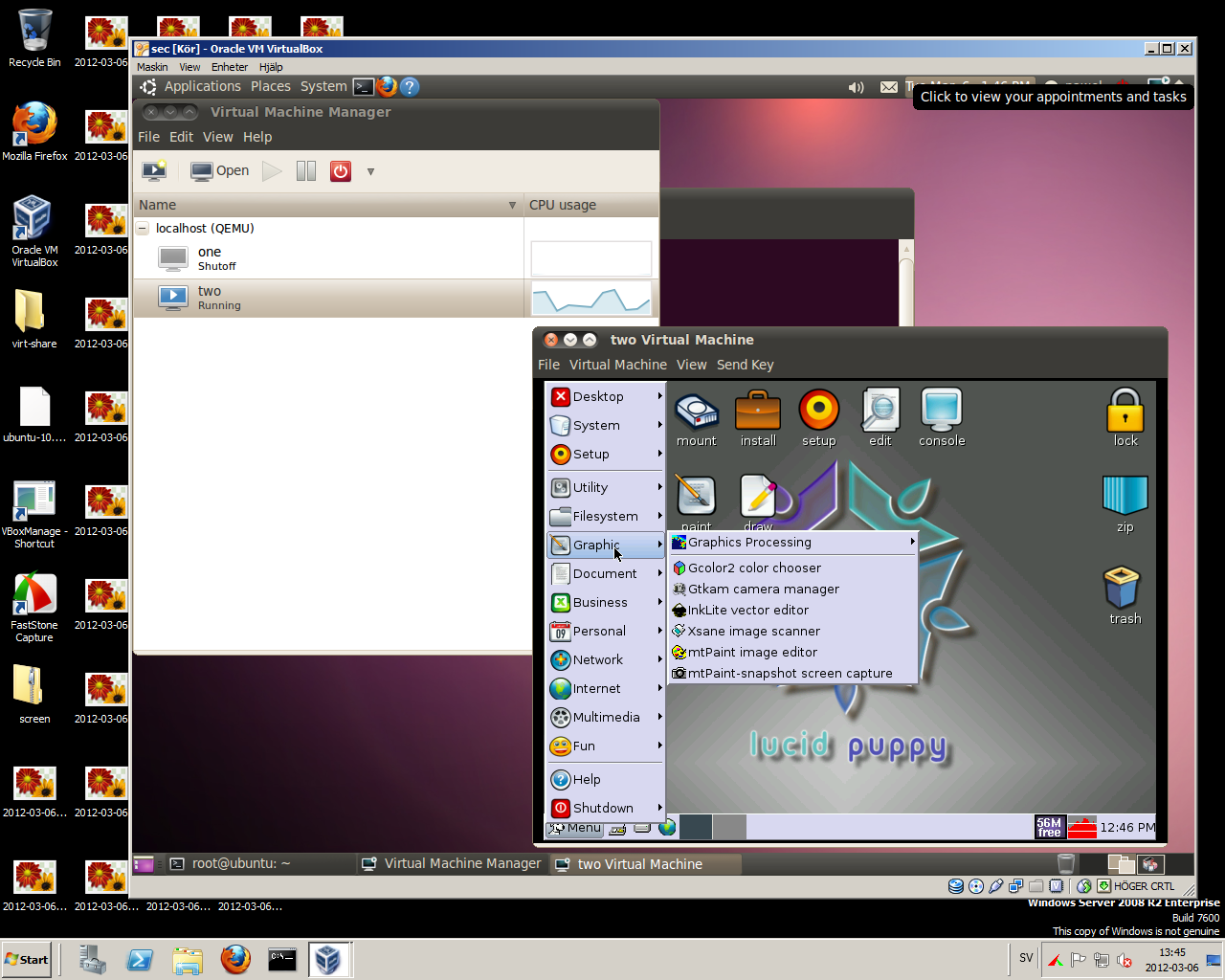Open Oracle VM VirtualBox desktop shortcut
The image size is (1225, 980).
click(x=34, y=231)
